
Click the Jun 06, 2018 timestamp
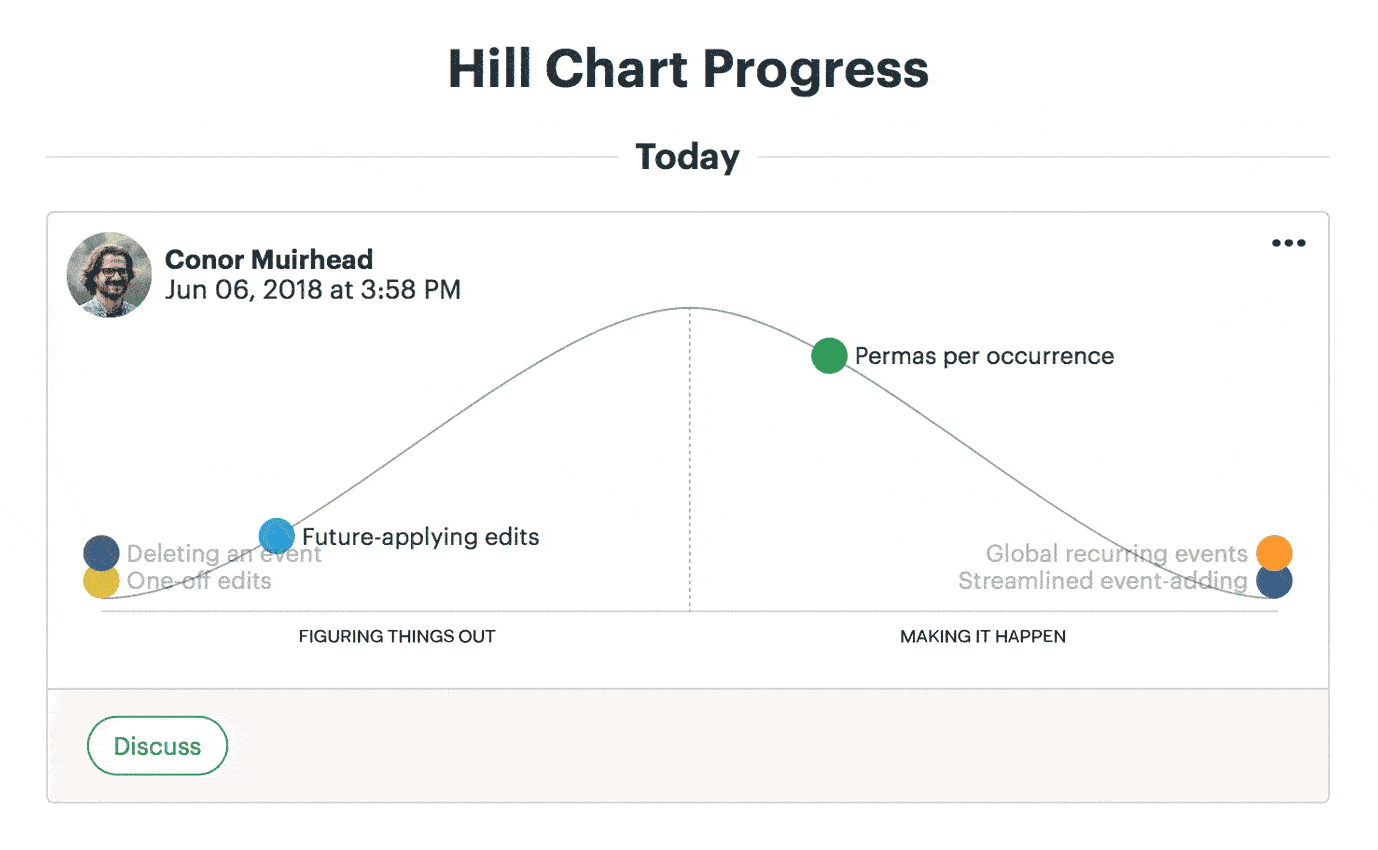[313, 291]
